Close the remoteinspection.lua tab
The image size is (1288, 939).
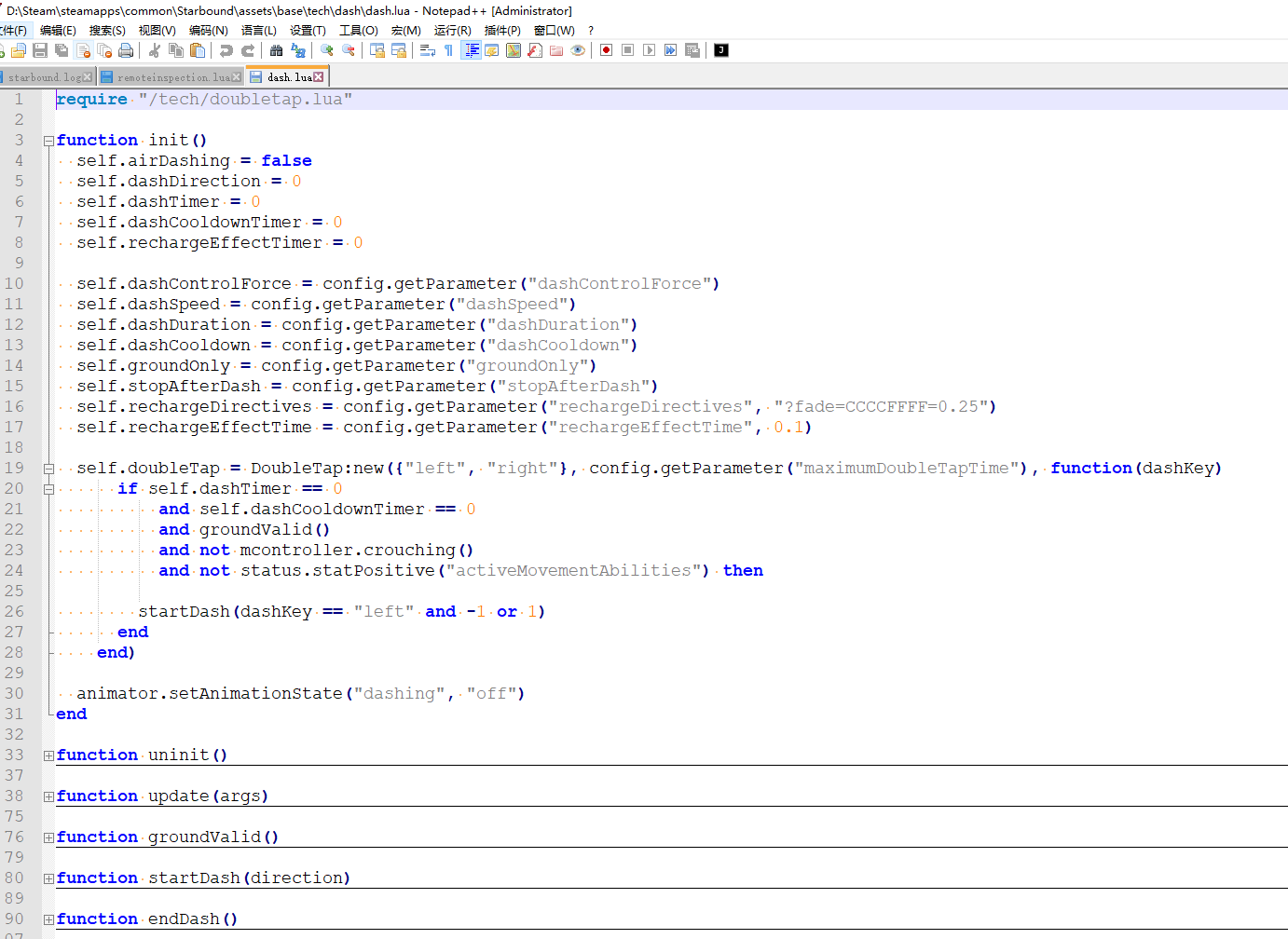click(x=237, y=77)
